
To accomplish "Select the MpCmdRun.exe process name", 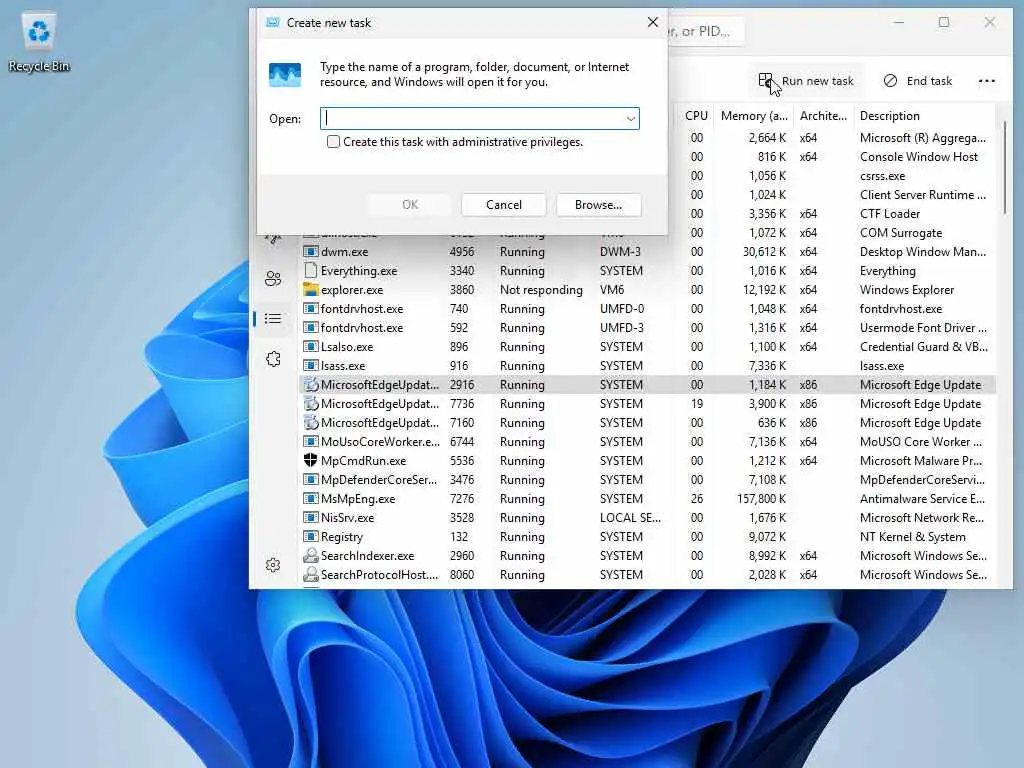I will coord(363,460).
